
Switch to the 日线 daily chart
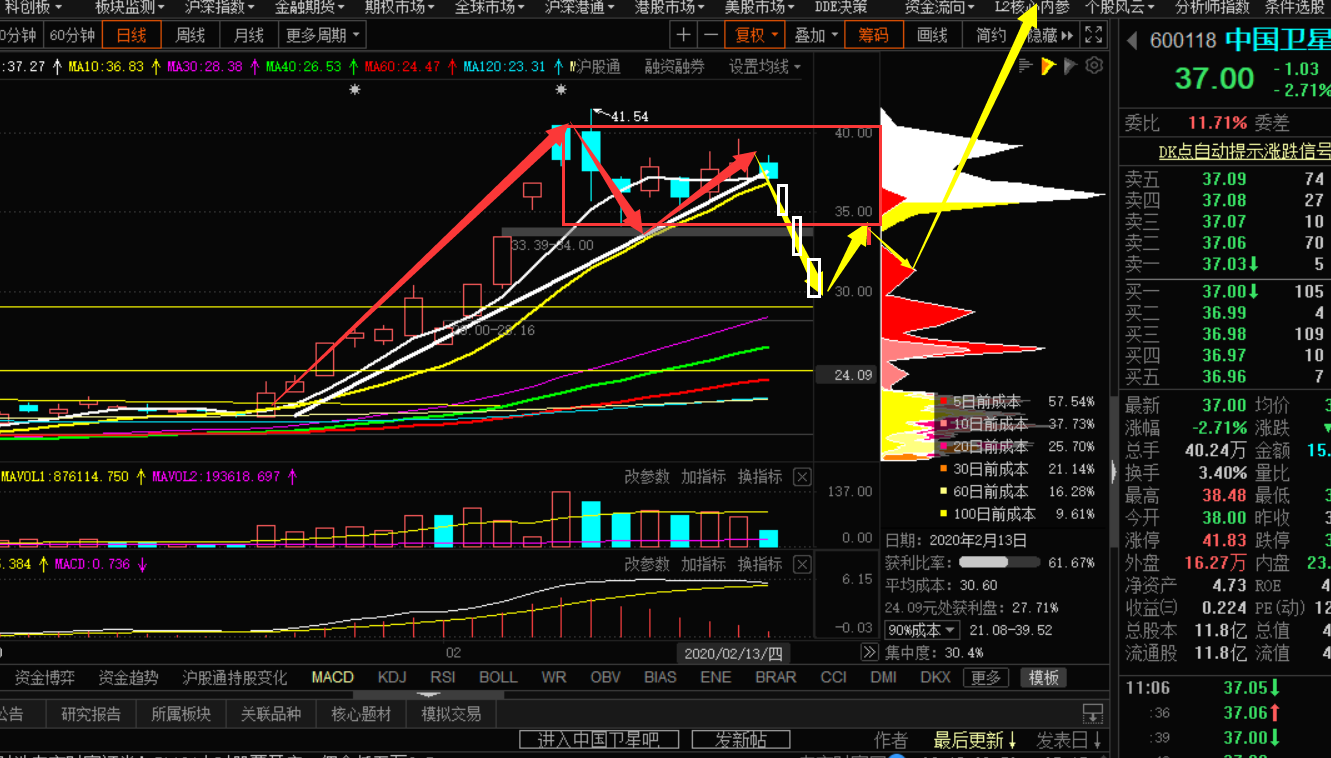click(131, 35)
